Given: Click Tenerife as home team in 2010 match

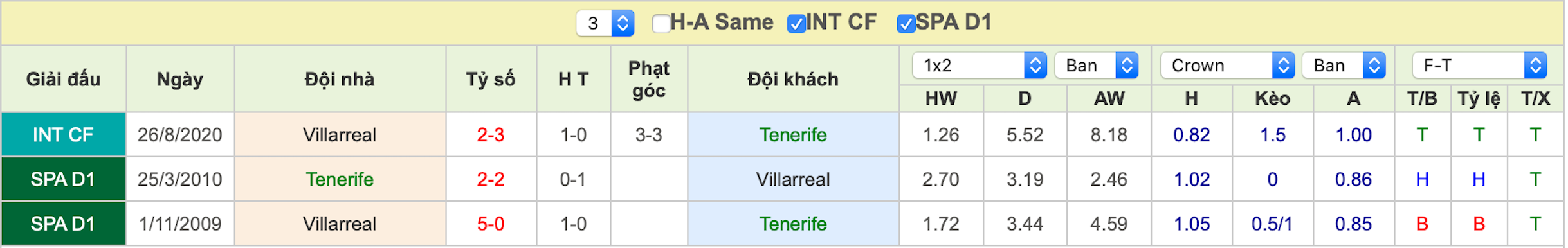Looking at the screenshot, I should [340, 179].
